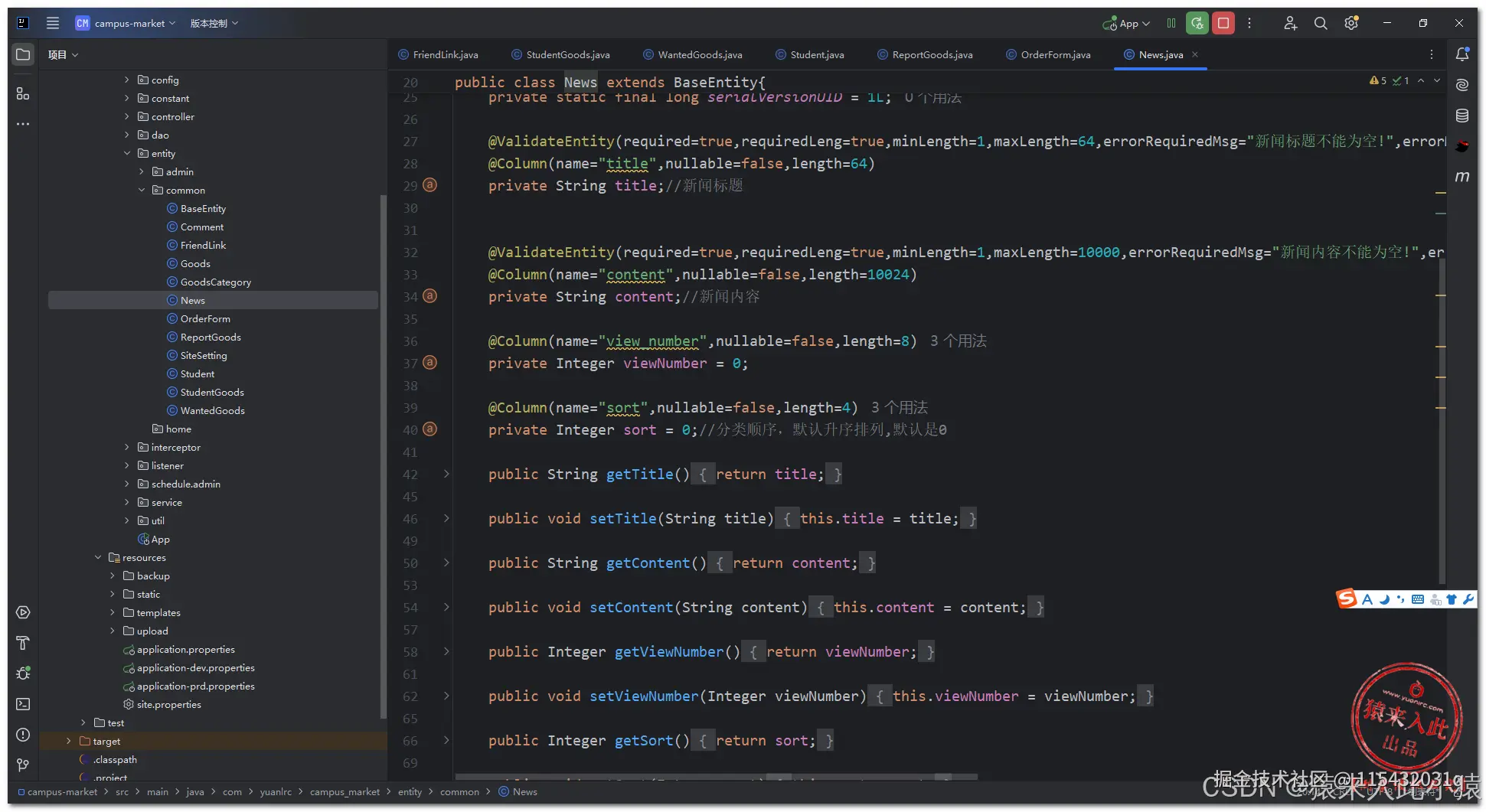Click the Sogou input method S logo
The height and width of the screenshot is (812, 1486).
click(1347, 598)
